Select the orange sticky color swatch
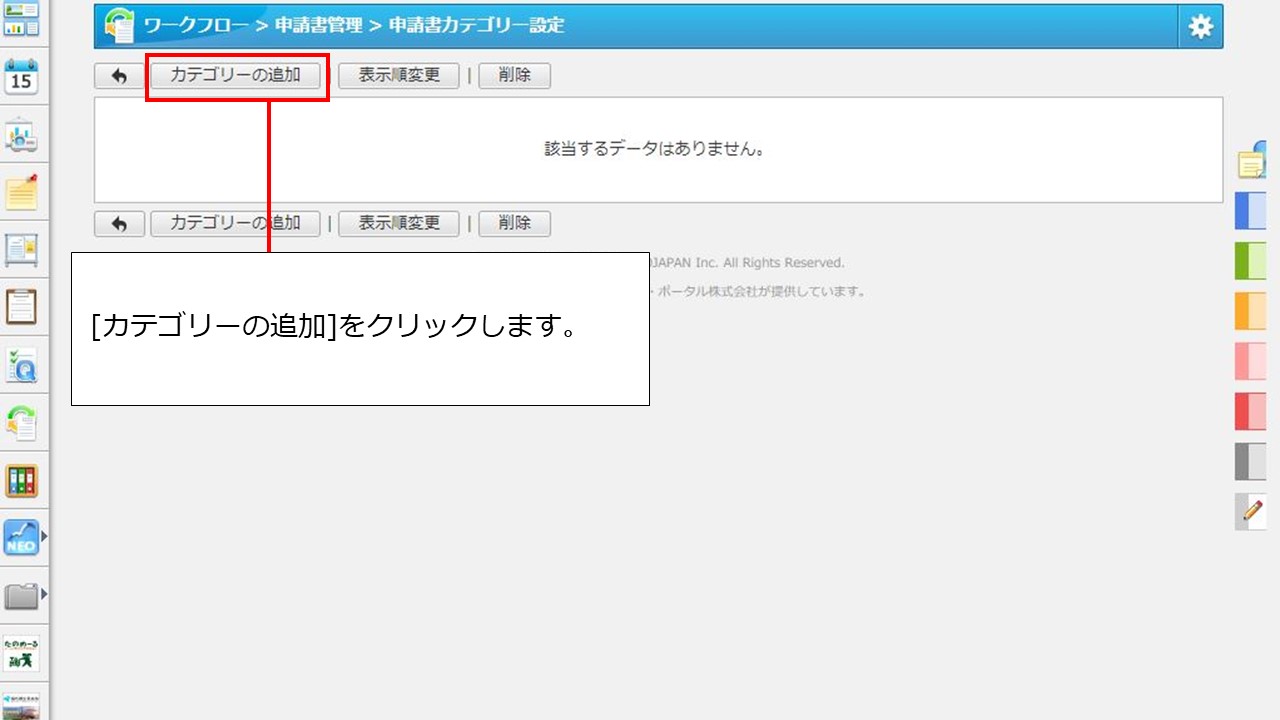 (x=1251, y=311)
